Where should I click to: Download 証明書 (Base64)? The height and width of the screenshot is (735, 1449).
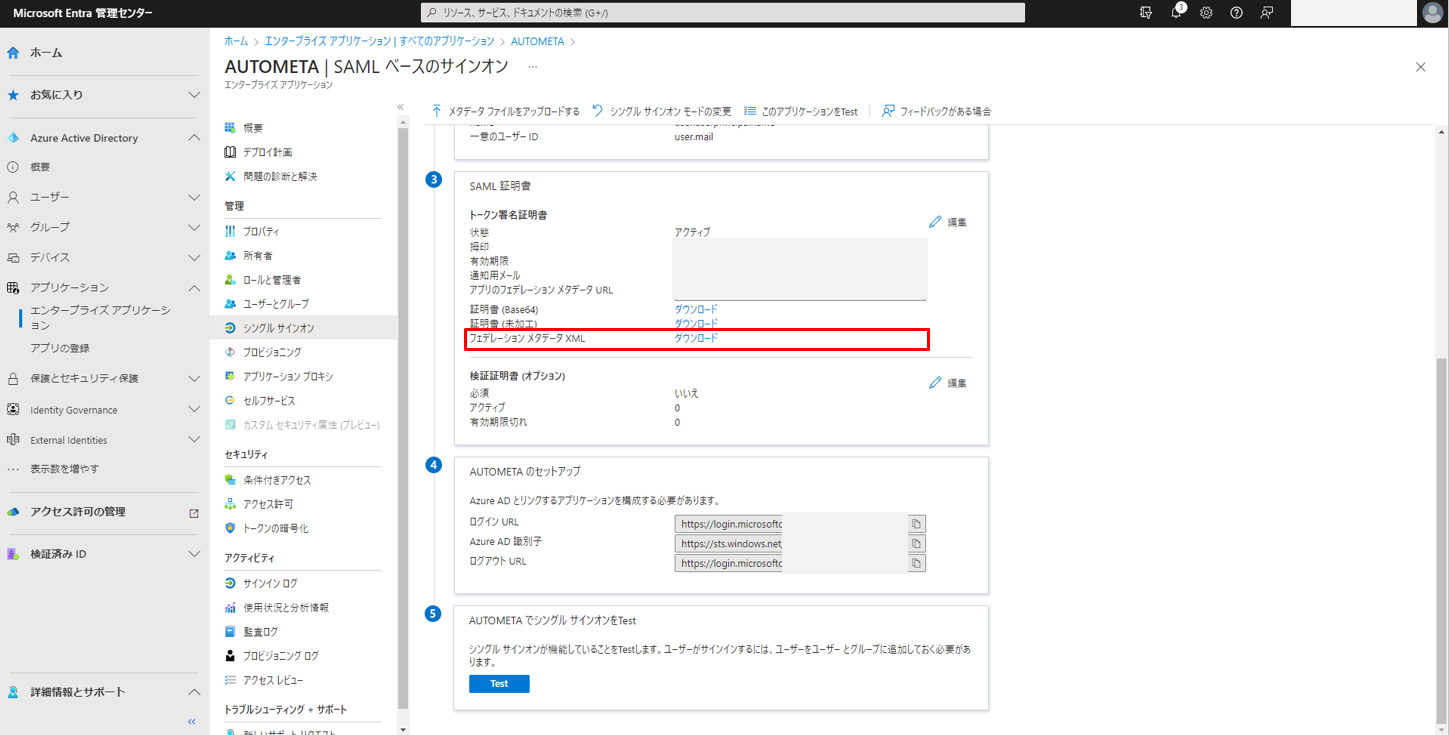[696, 309]
